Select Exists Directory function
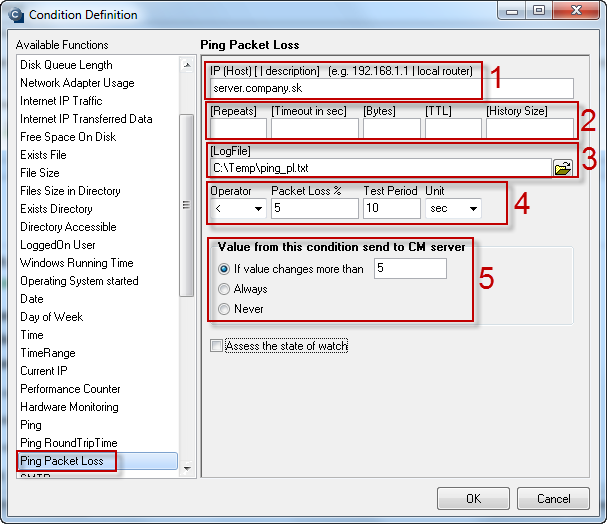 pos(56,209)
